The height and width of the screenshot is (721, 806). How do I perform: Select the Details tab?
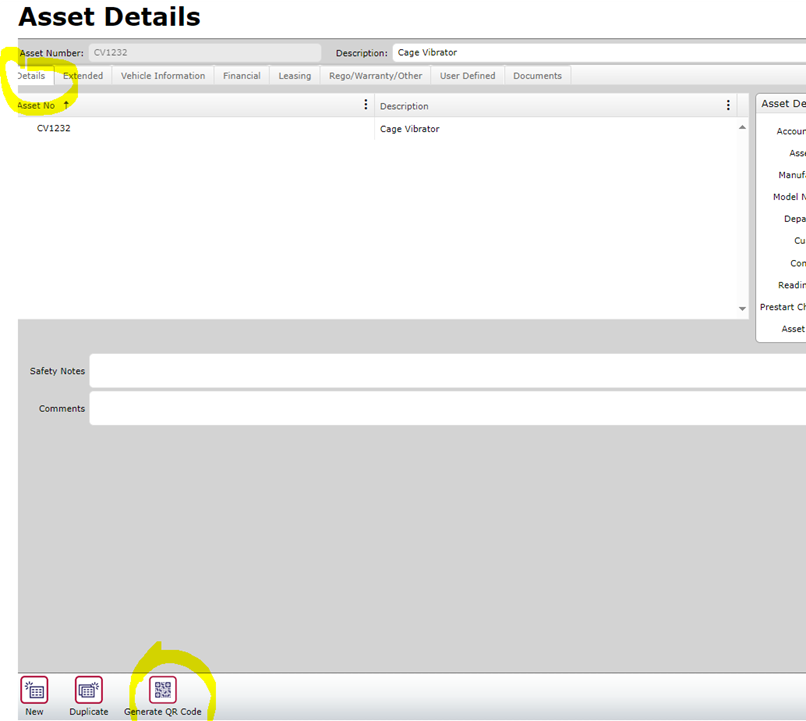click(31, 76)
